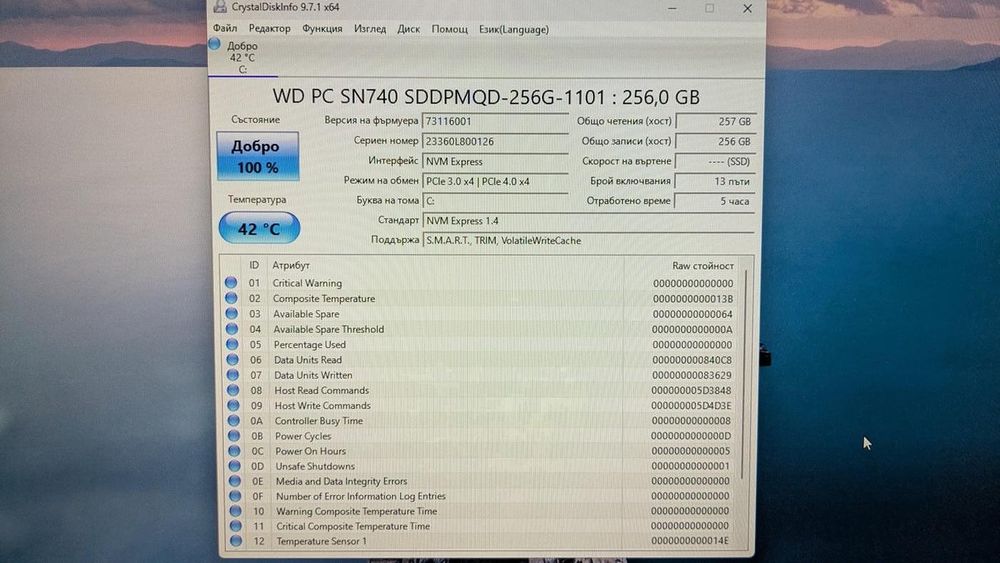The image size is (1000, 563).
Task: Click the attribute list vertical scrollbar
Action: [x=746, y=373]
